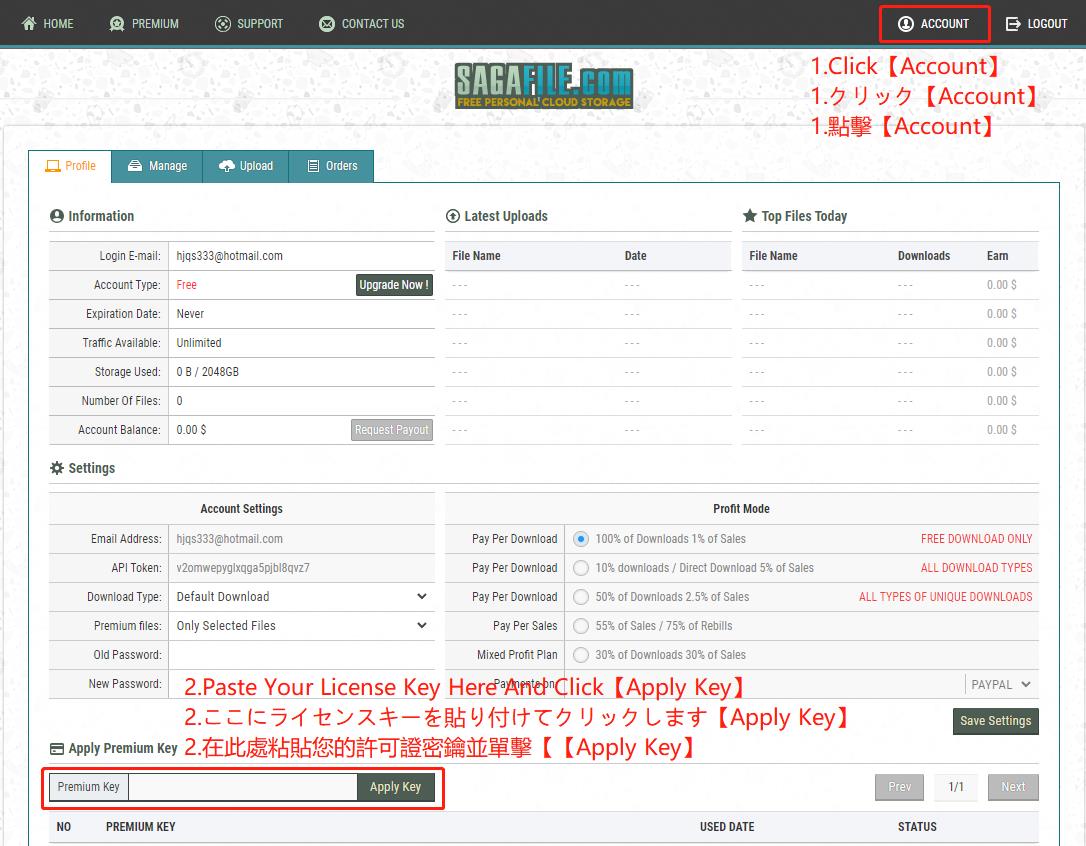Switch to the Manage tab
The width and height of the screenshot is (1086, 846).
point(157,166)
